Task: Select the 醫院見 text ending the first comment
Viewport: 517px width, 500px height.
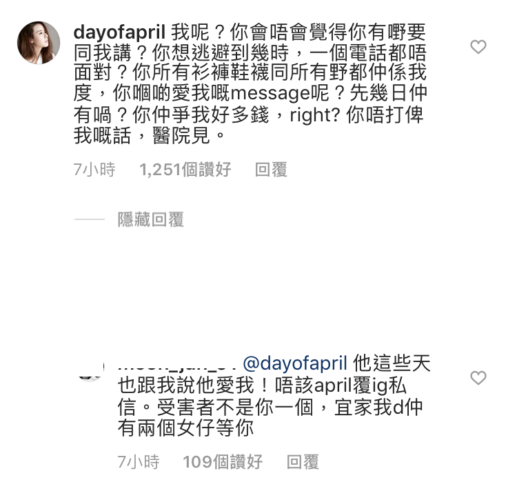Action: click(x=181, y=136)
